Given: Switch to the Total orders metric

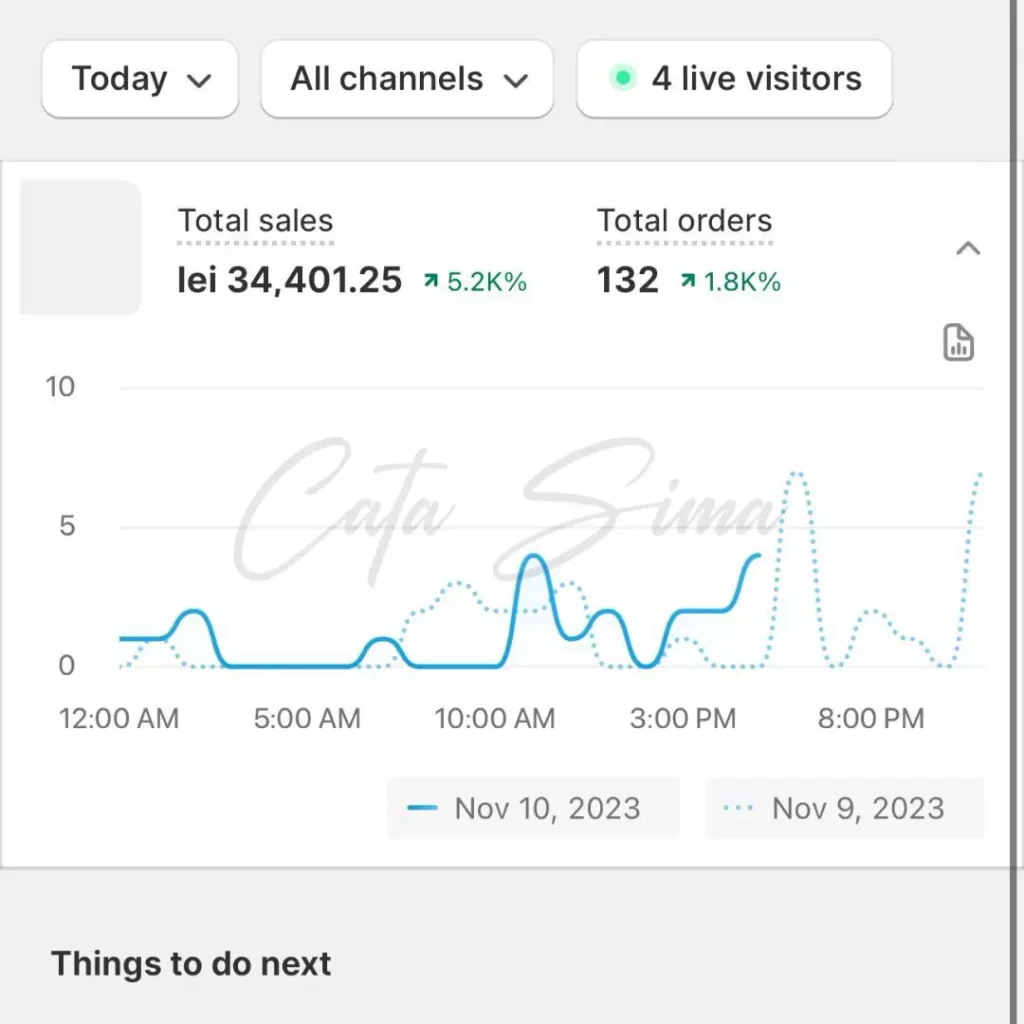Looking at the screenshot, I should [x=685, y=221].
